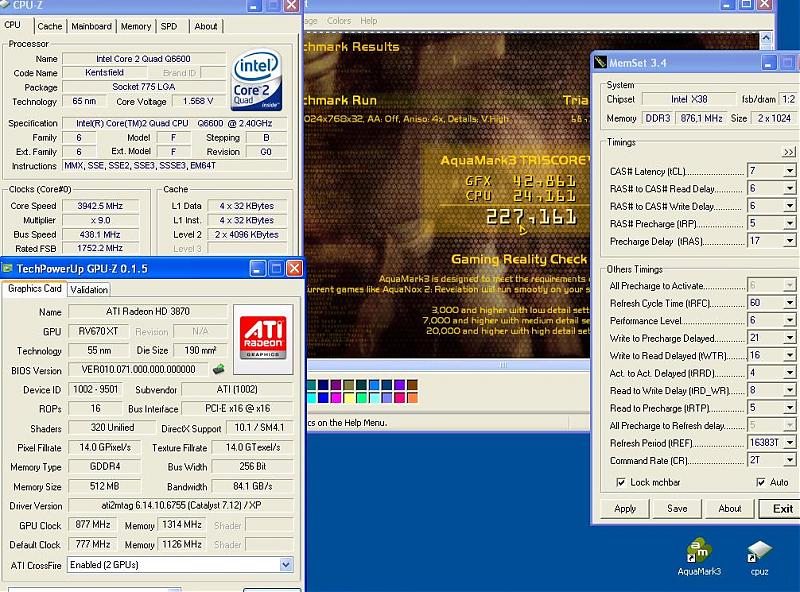Image resolution: width=800 pixels, height=592 pixels.
Task: Open the Act. to Act. Delayed (tRRD) dropdown
Action: click(x=789, y=373)
